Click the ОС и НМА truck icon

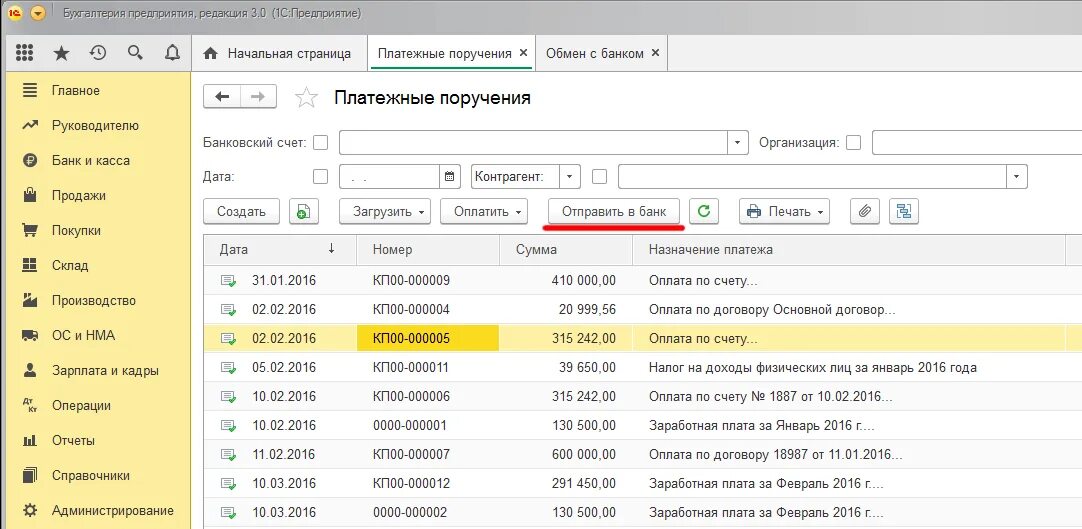click(30, 336)
